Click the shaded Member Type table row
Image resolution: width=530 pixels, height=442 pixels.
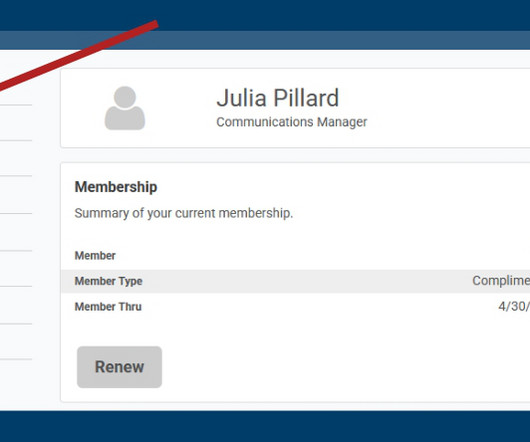(295, 281)
